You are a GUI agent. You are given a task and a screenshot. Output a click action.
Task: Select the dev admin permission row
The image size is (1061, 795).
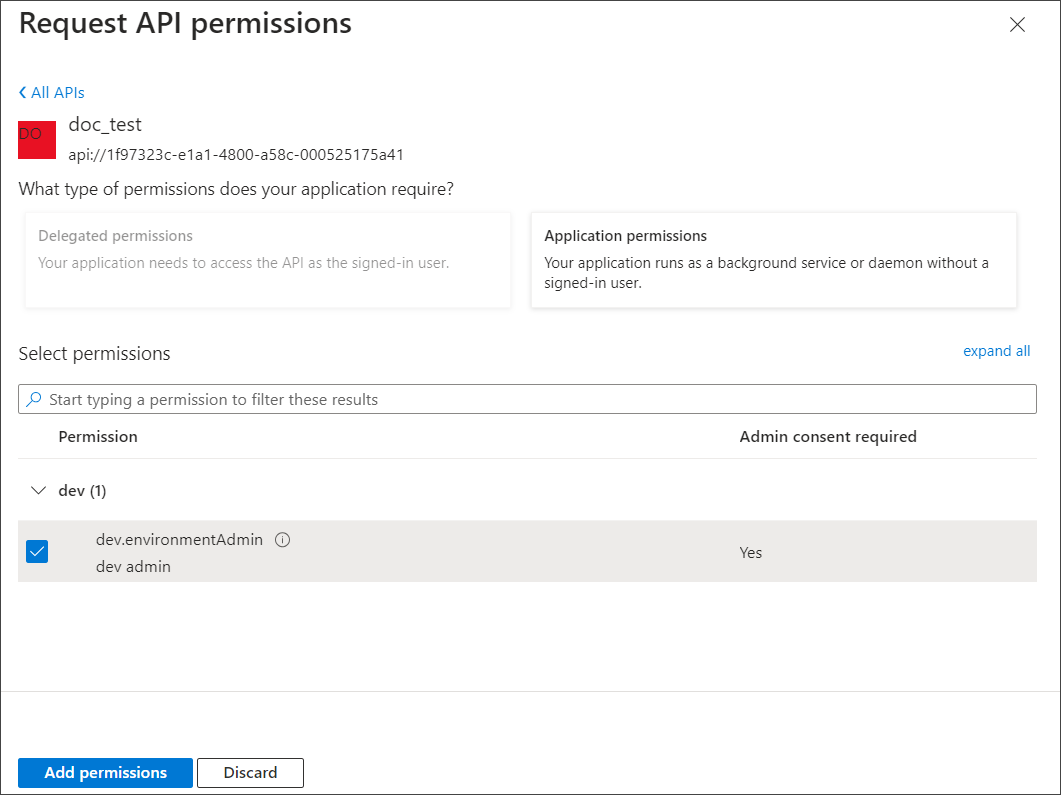pos(400,551)
